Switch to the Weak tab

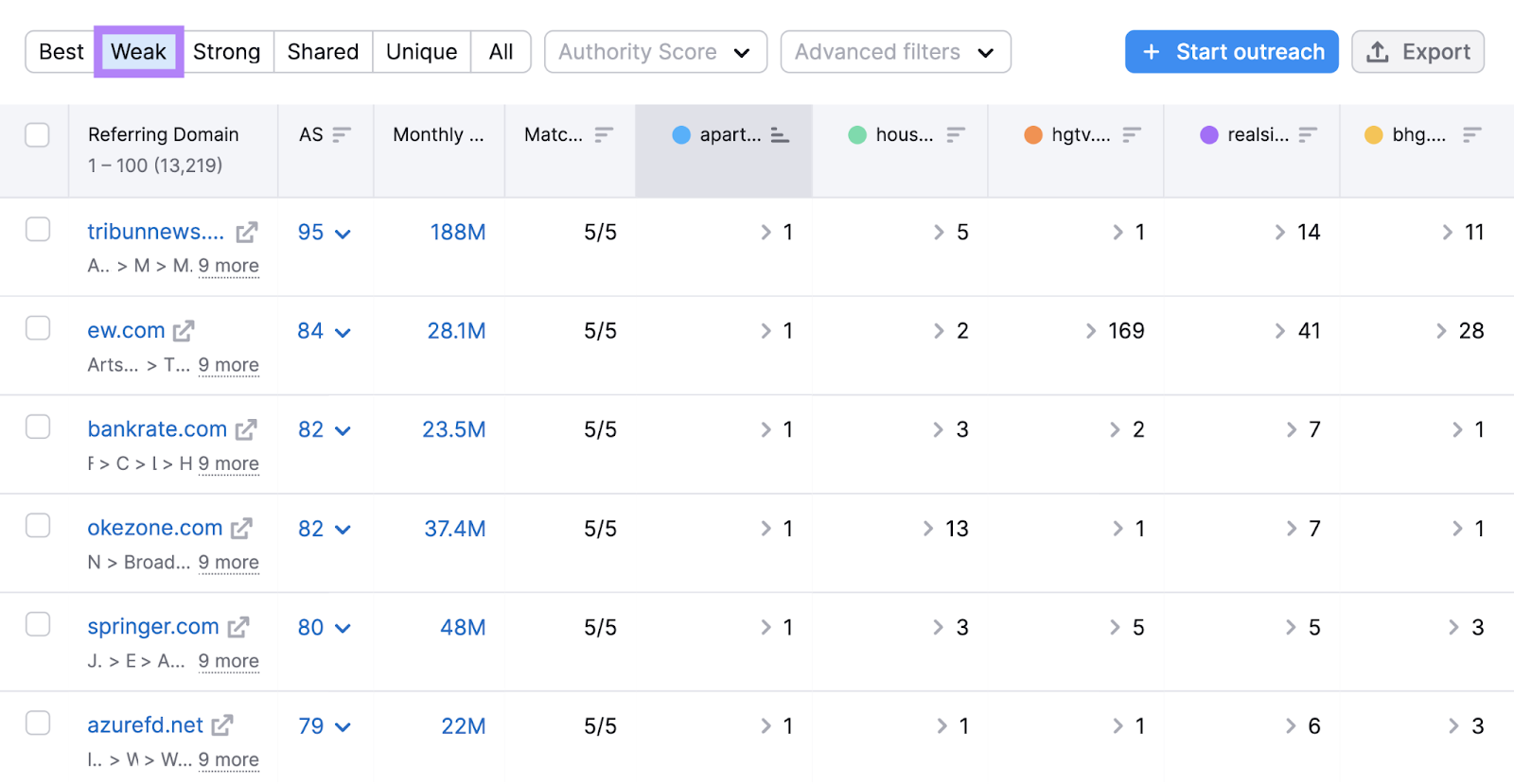[x=138, y=52]
